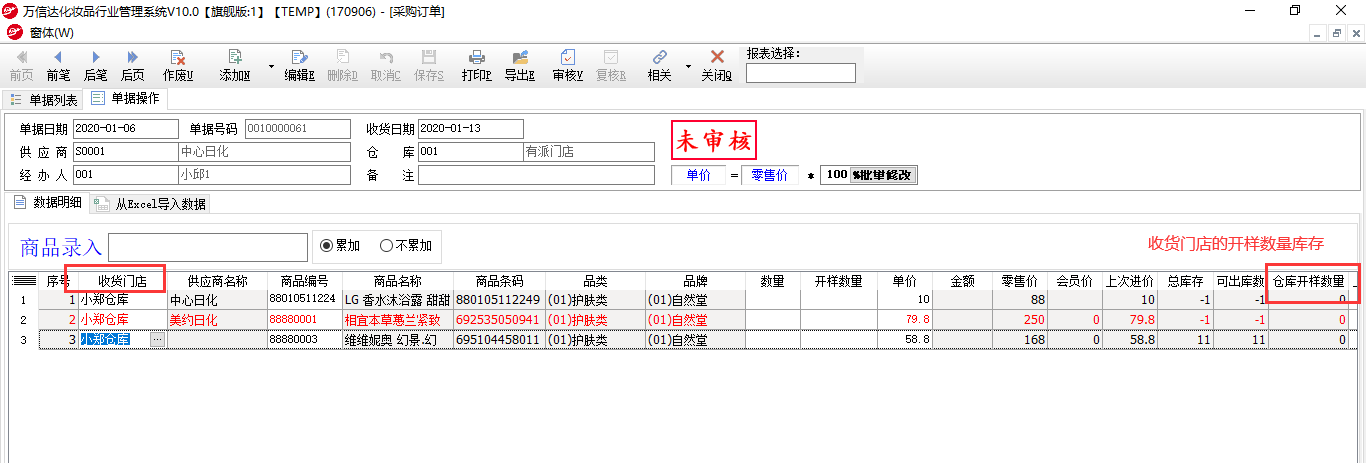Click supplier code field S0001
This screenshot has width=1366, height=463.
[x=124, y=152]
